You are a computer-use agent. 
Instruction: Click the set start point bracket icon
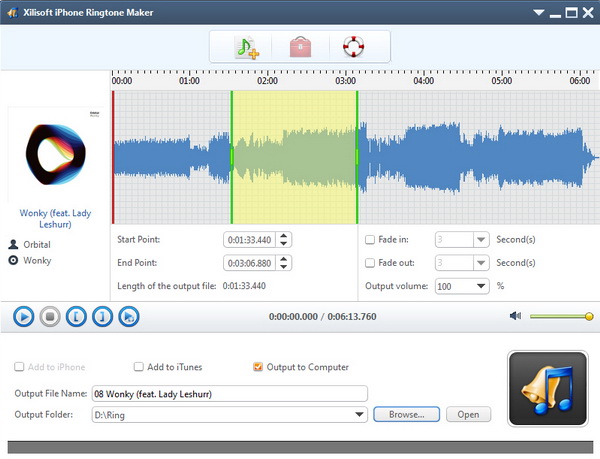point(76,317)
